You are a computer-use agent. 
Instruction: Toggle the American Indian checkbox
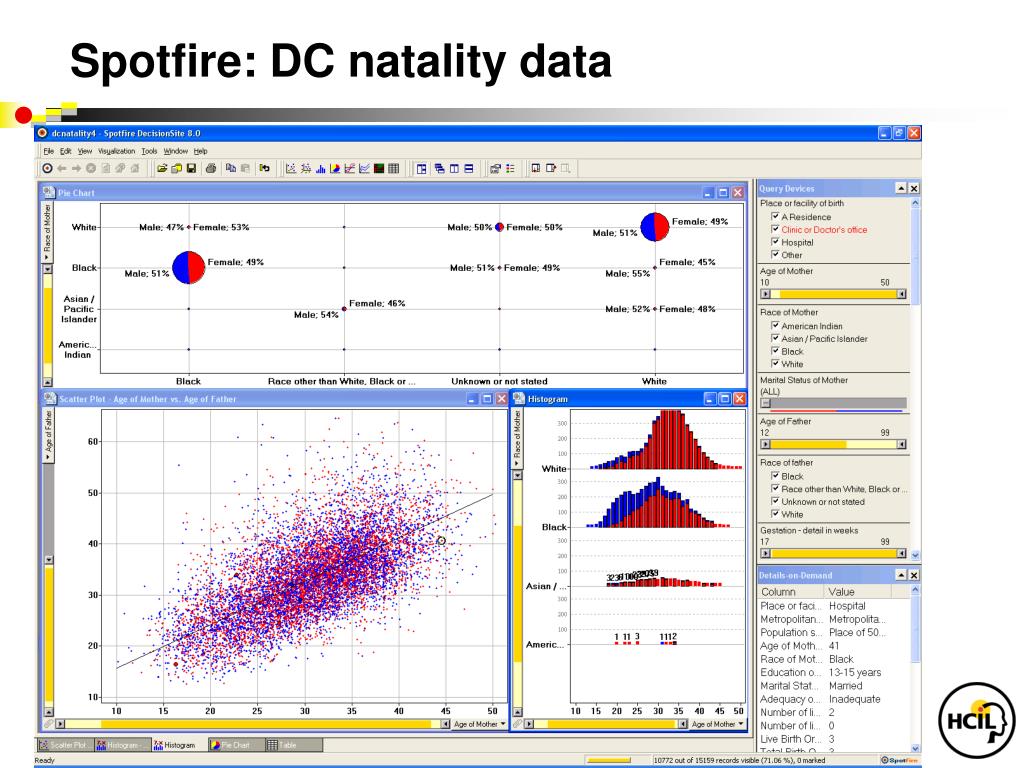(x=775, y=325)
